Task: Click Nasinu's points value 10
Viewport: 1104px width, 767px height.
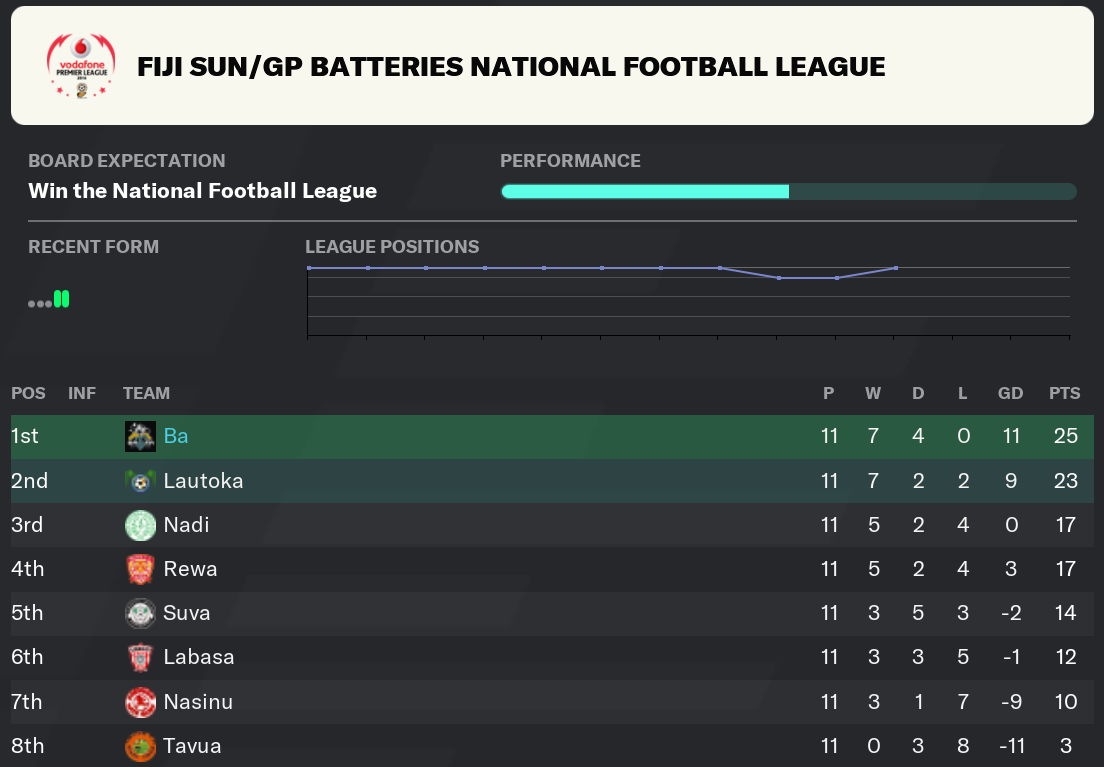Action: click(1065, 701)
